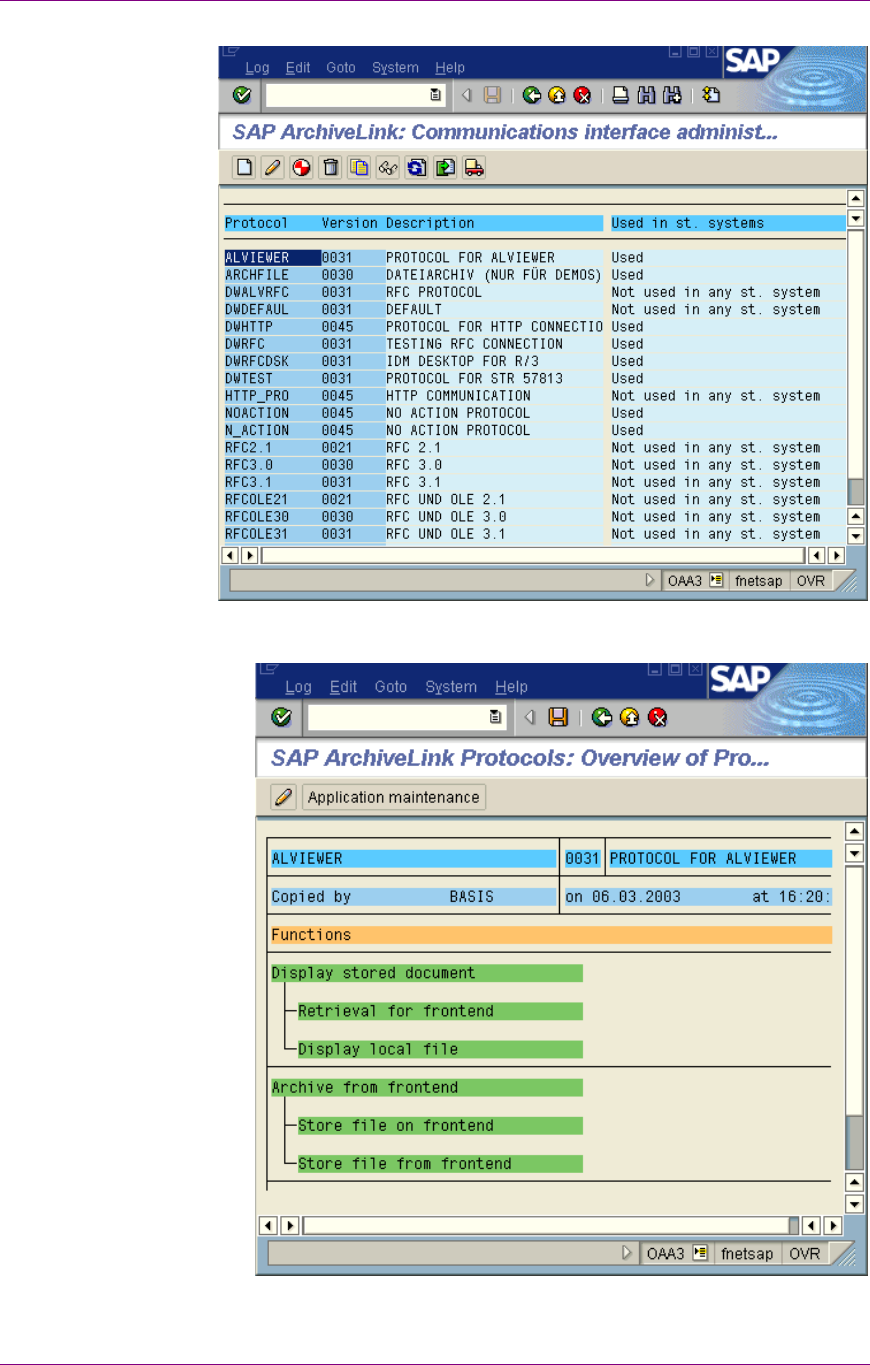
Task: Click yellow Exit icon in the Communications interface window
Action: pyautogui.click(x=557, y=96)
